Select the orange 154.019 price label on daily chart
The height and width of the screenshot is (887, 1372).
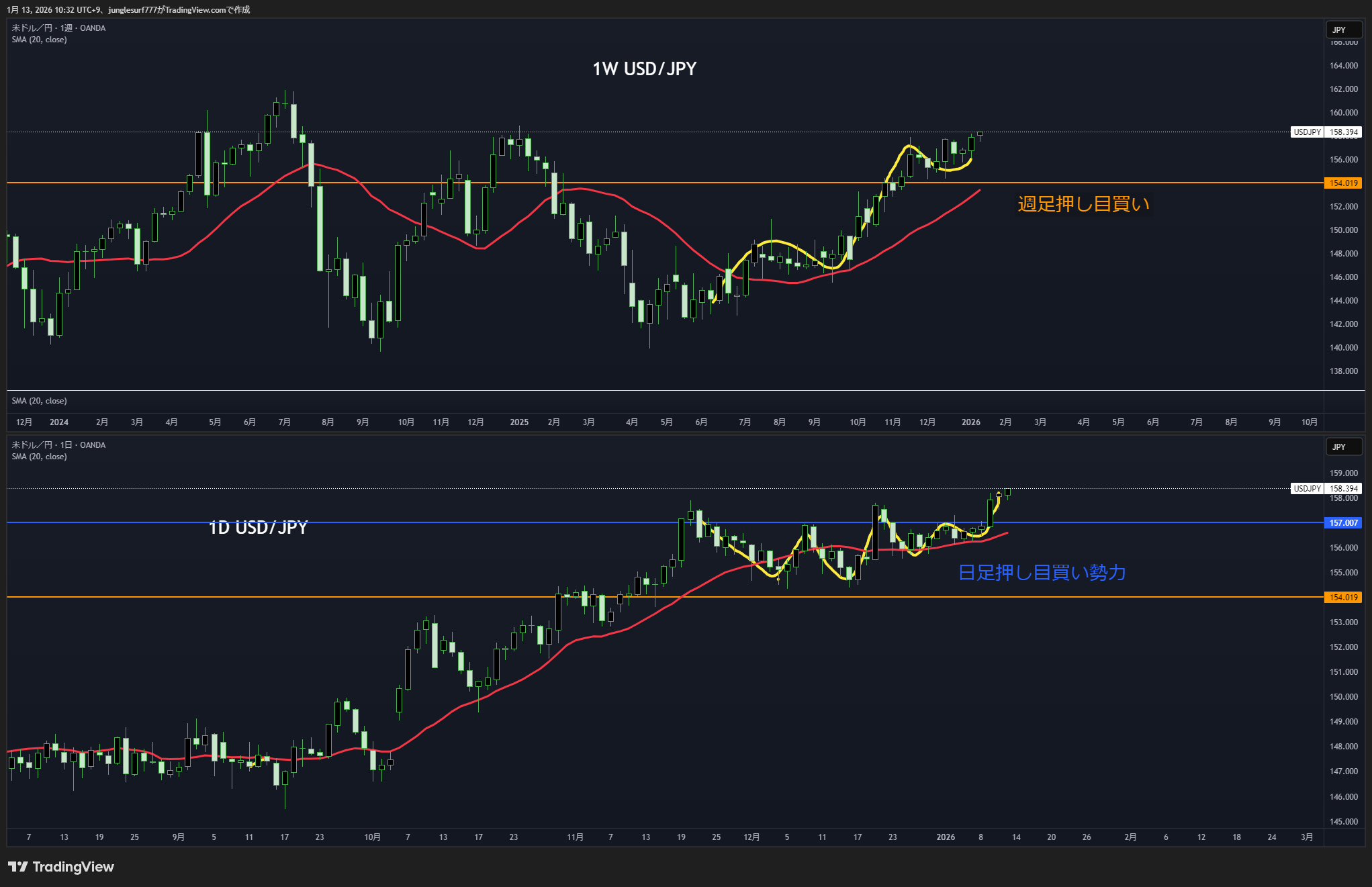[1343, 598]
